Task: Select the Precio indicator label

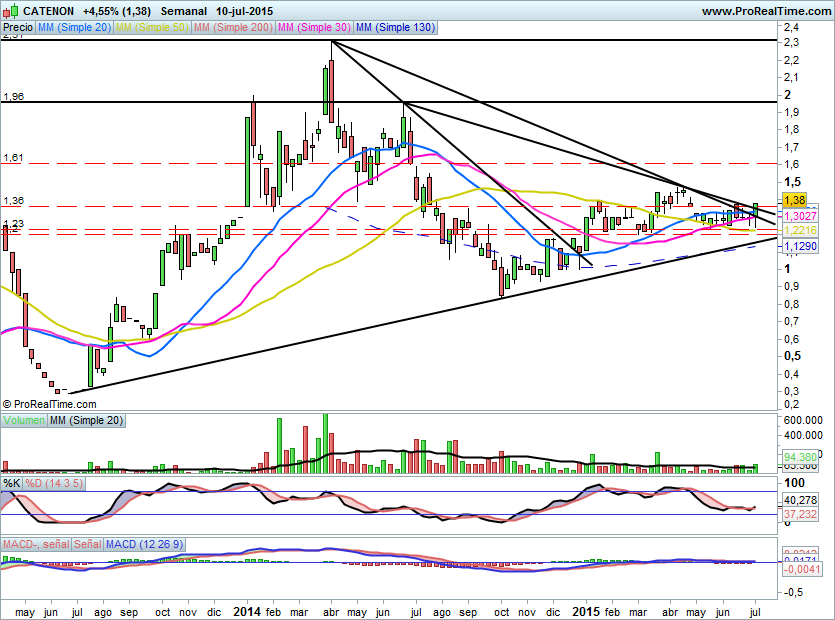Action: [x=17, y=29]
